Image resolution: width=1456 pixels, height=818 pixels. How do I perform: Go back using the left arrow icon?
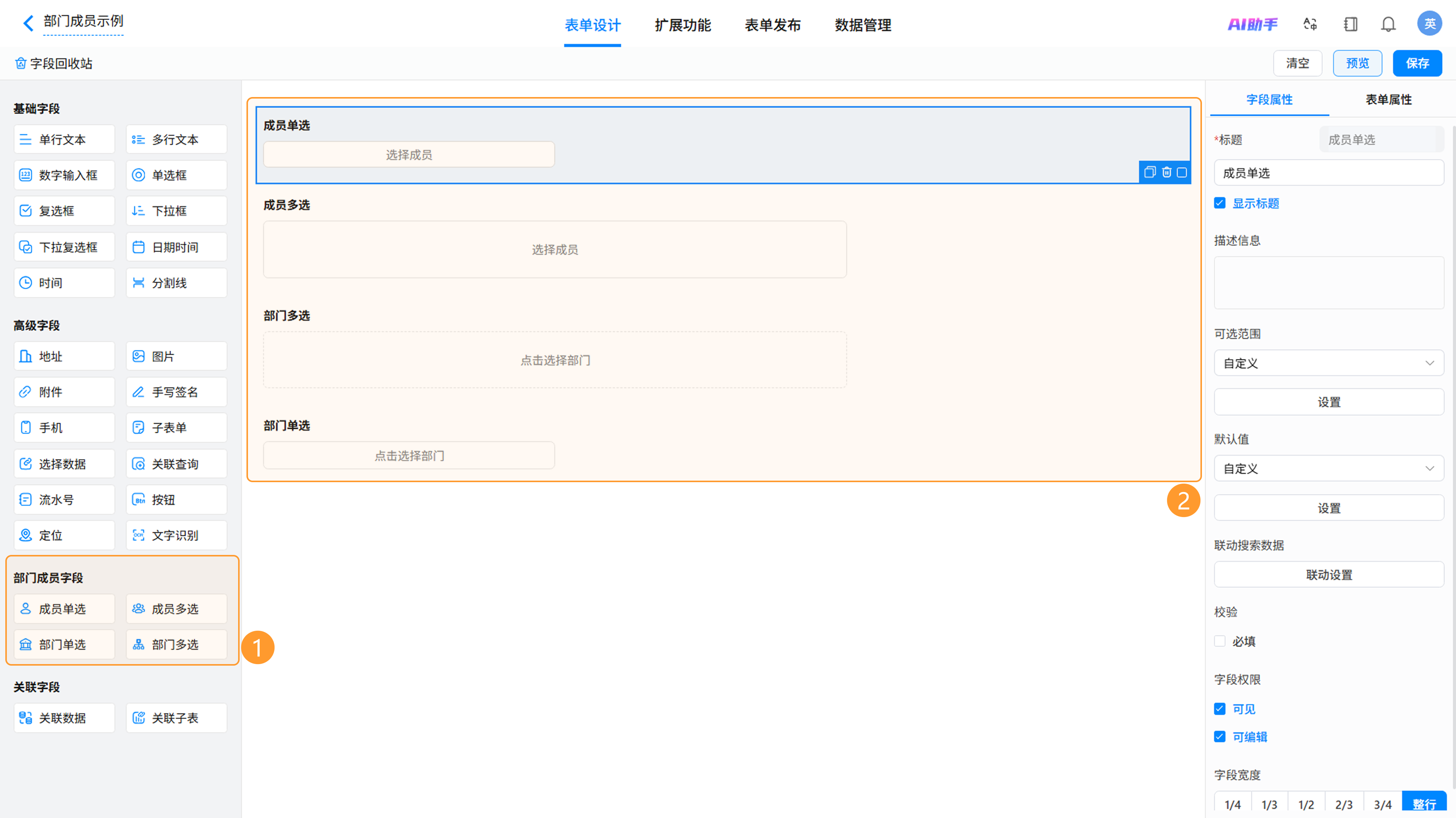pyautogui.click(x=28, y=23)
